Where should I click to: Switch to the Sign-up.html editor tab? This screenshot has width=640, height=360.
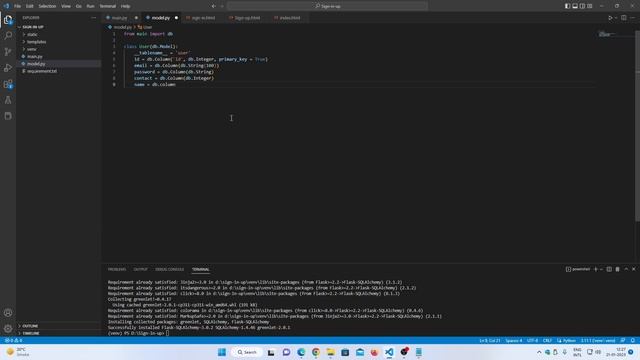[x=247, y=18]
